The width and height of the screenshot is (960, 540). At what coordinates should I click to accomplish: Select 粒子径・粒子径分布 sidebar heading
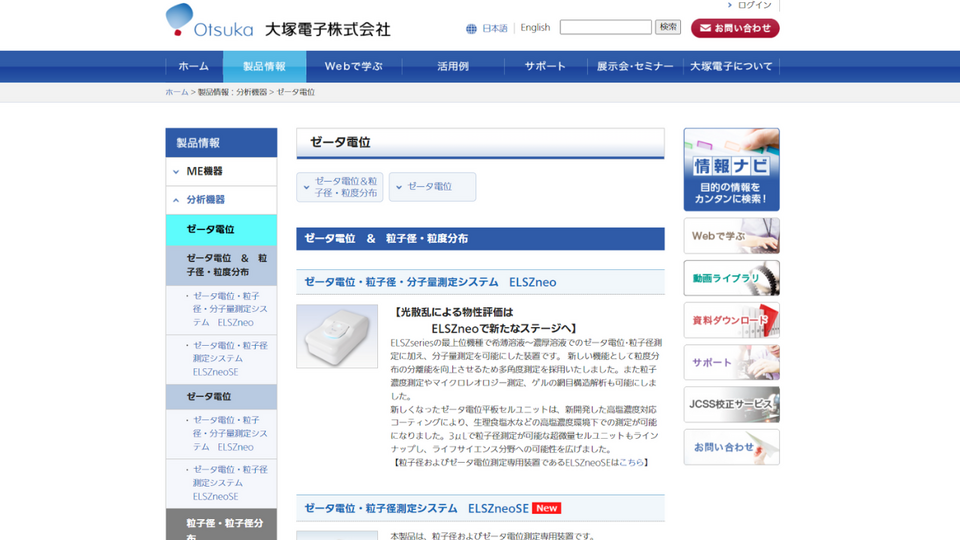click(x=221, y=525)
